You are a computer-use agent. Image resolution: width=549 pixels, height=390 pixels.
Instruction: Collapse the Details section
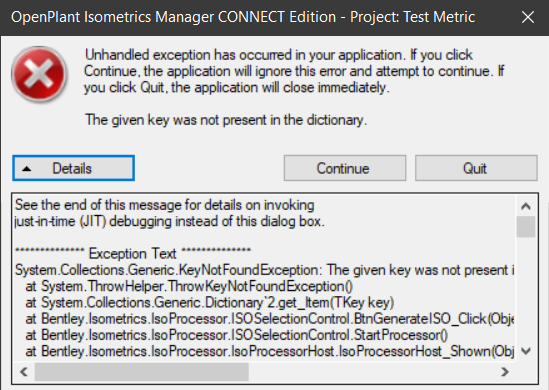(x=73, y=168)
